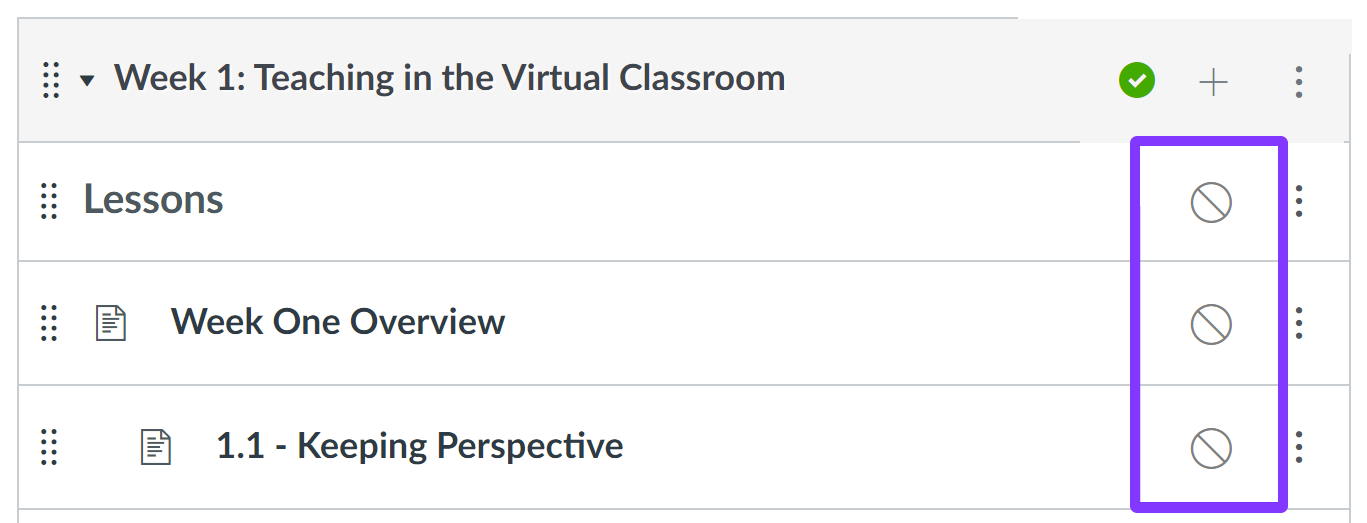
Task: Click the 1.1 Keeping Perspective page icon
Action: point(155,446)
